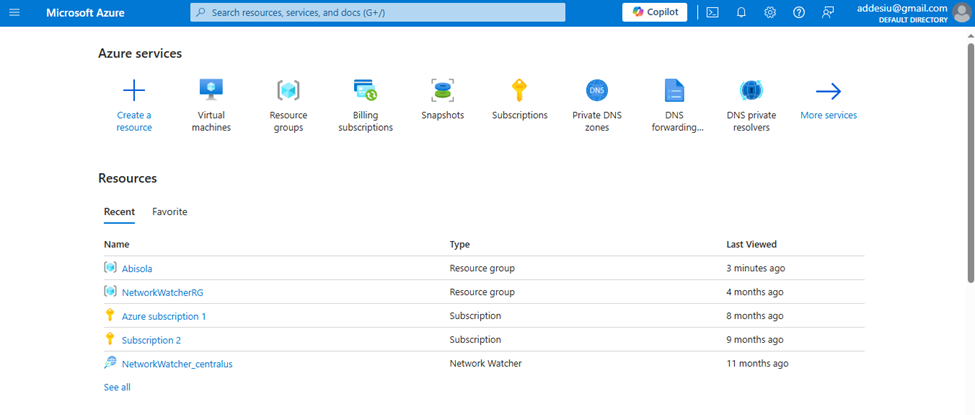The image size is (975, 415).
Task: Click the NetworkWatcherRG row icon
Action: point(110,292)
